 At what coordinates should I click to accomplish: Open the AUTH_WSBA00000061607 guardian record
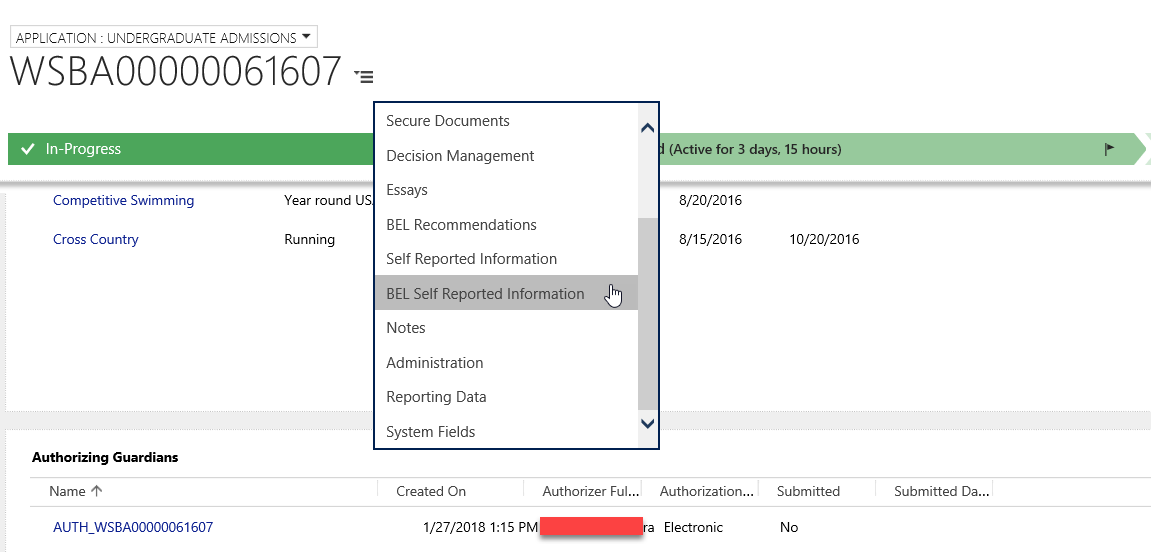pos(133,527)
